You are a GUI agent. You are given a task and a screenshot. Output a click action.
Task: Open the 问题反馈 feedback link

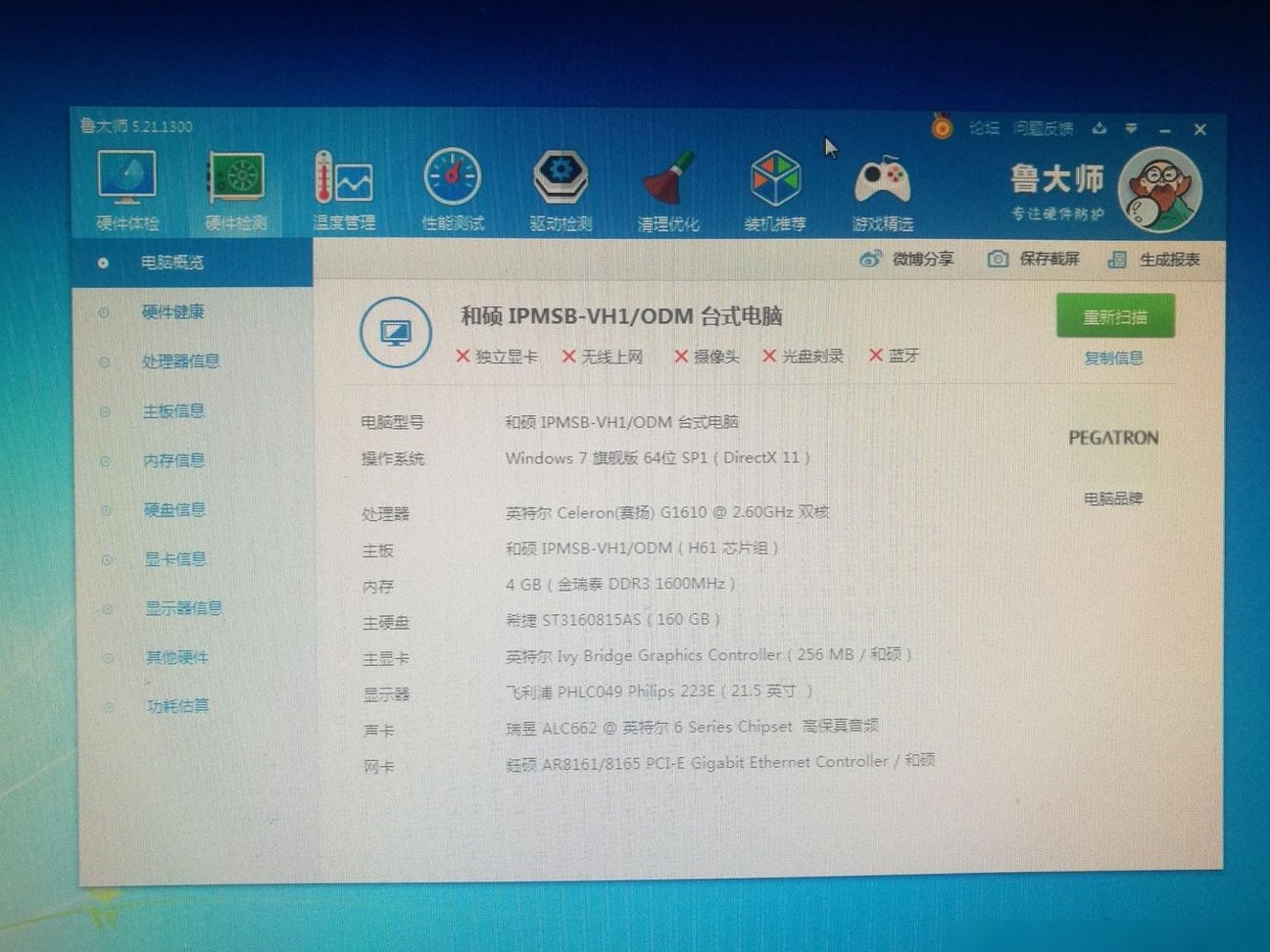(1043, 128)
